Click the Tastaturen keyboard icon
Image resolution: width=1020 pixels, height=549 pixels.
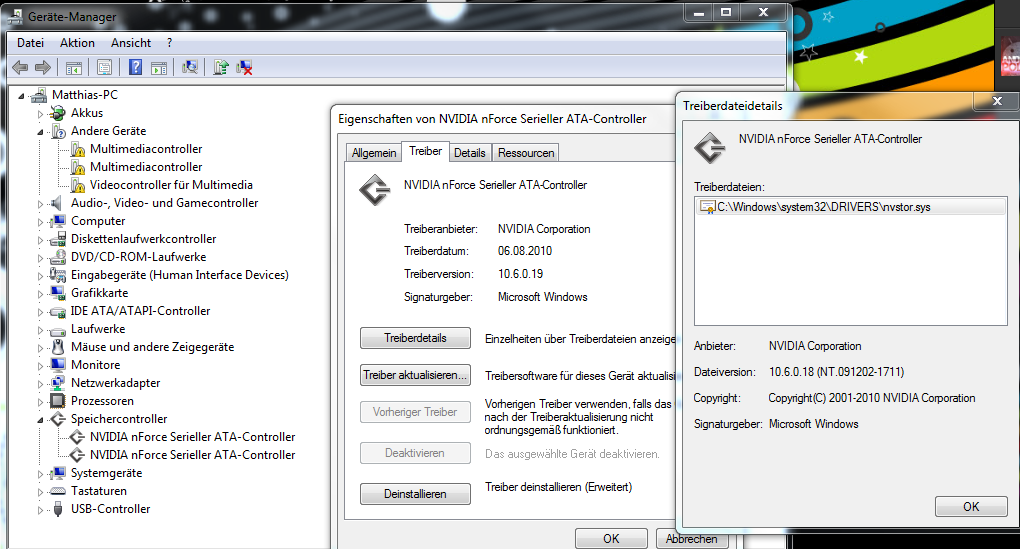click(58, 491)
